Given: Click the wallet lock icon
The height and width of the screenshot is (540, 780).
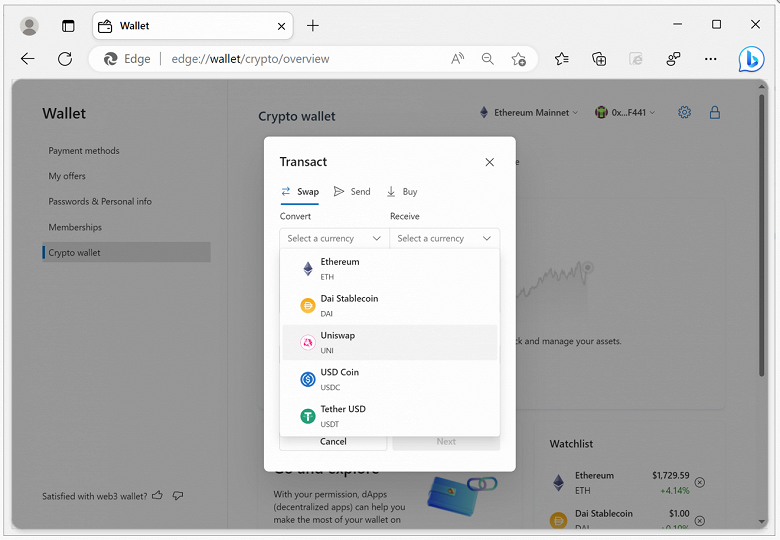Looking at the screenshot, I should (x=715, y=113).
